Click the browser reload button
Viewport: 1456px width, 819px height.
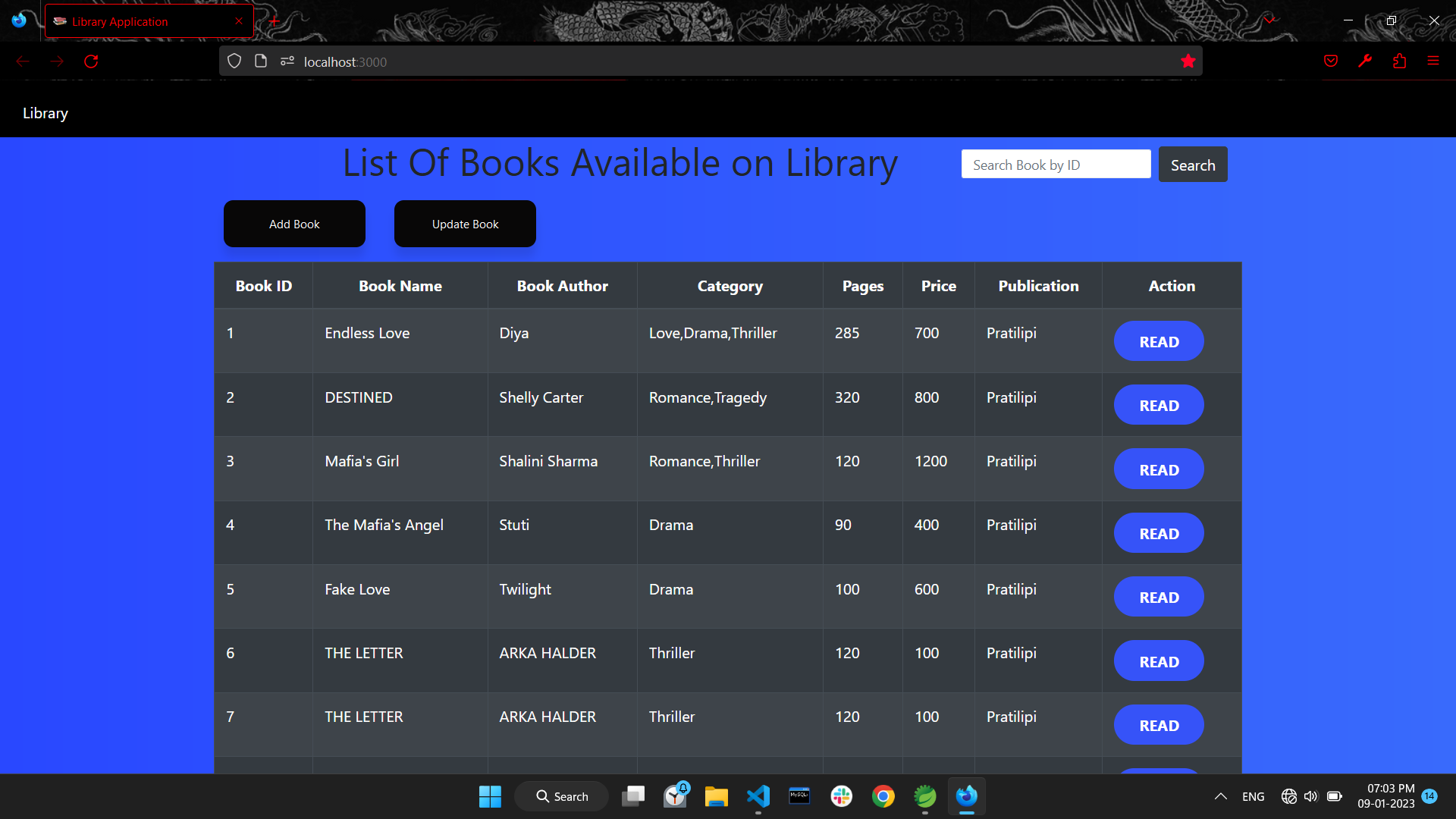pyautogui.click(x=91, y=61)
